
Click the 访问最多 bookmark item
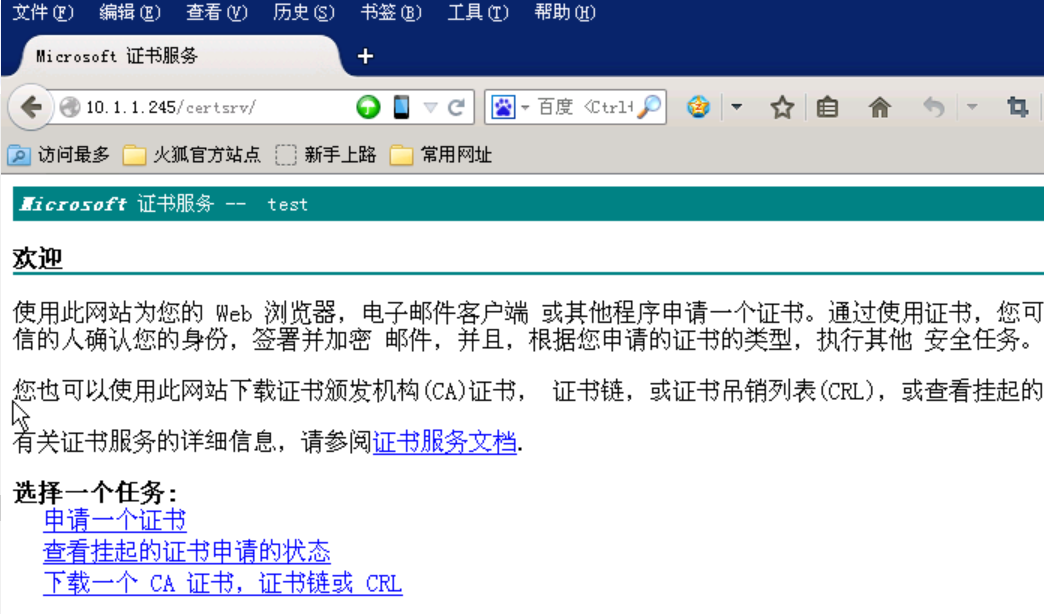(59, 155)
